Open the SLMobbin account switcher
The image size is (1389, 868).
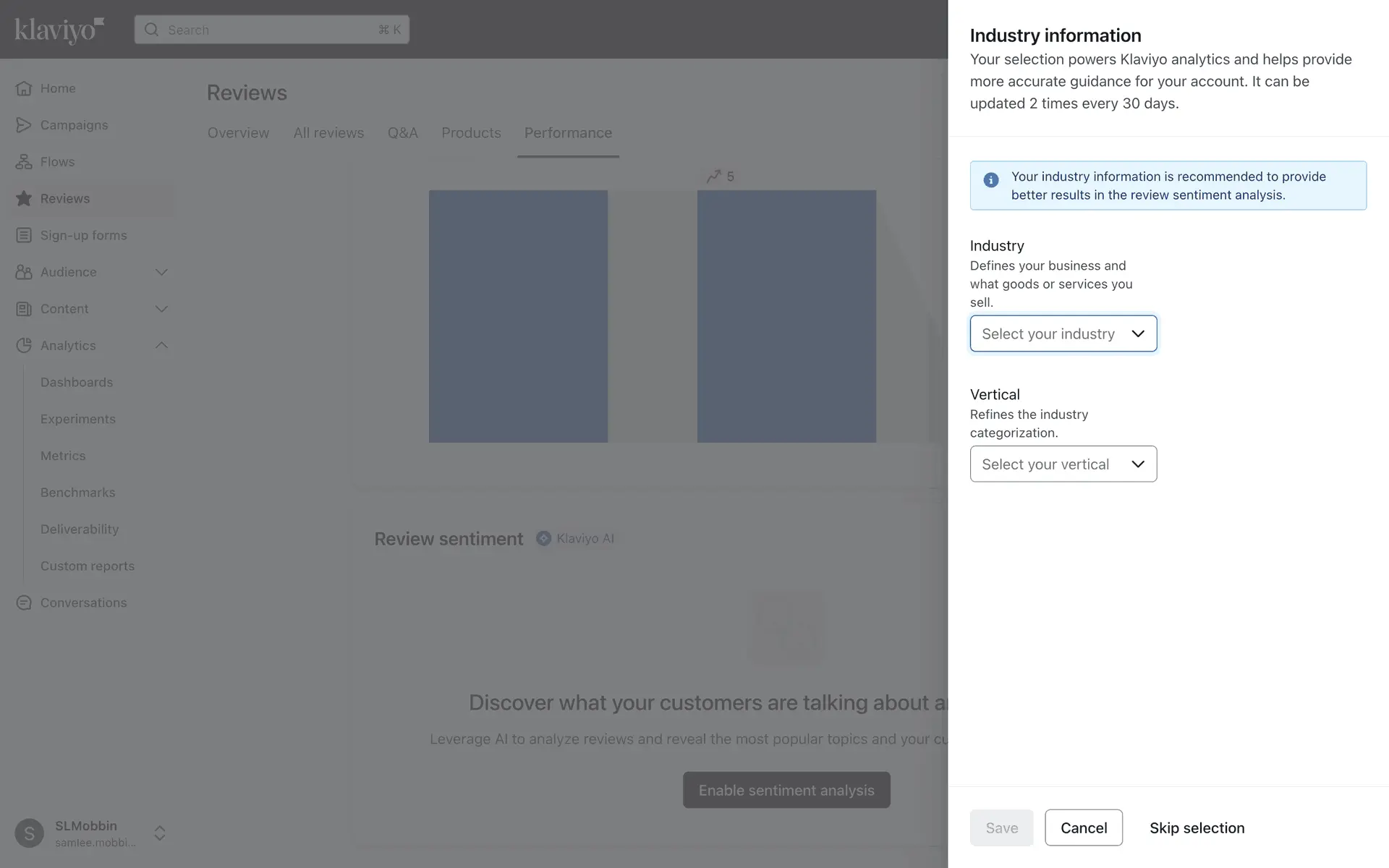coord(160,833)
